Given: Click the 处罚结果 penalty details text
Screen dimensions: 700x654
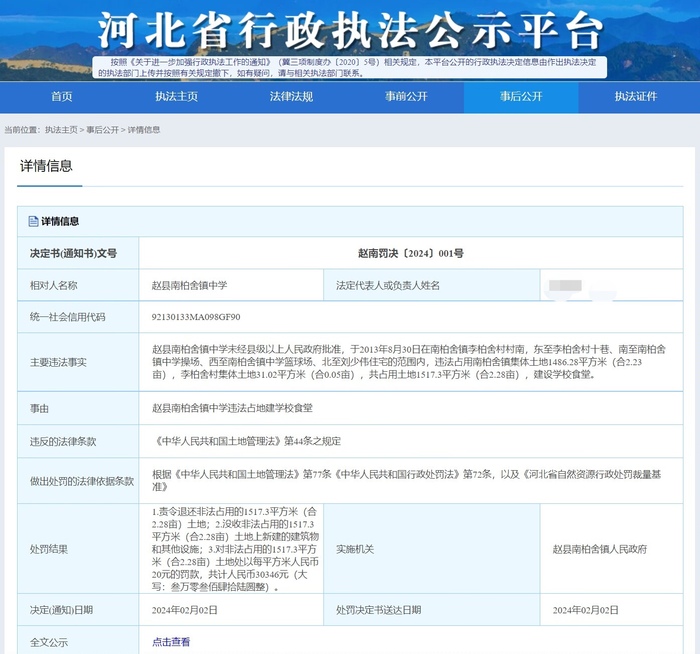Looking at the screenshot, I should coord(235,549).
